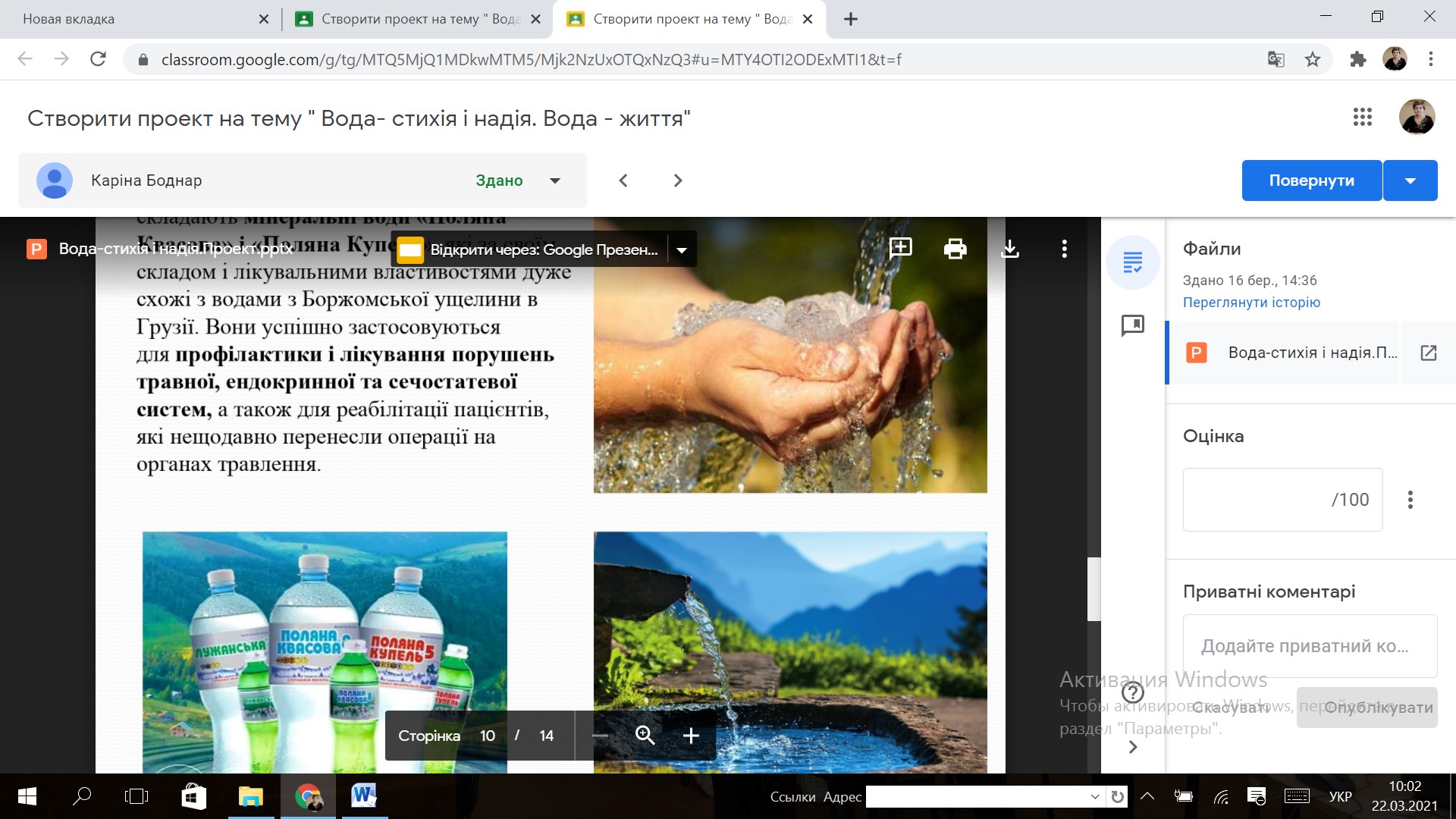Click the add comment icon in viewer toolbar
The width and height of the screenshot is (1456, 819).
tap(900, 249)
